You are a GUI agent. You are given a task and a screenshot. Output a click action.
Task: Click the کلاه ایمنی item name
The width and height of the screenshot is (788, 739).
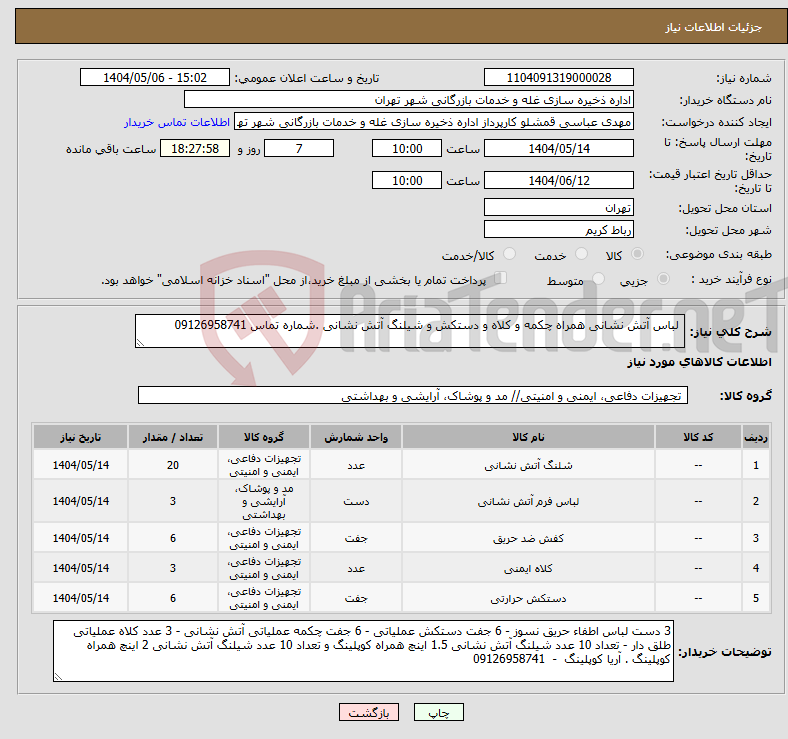point(528,568)
